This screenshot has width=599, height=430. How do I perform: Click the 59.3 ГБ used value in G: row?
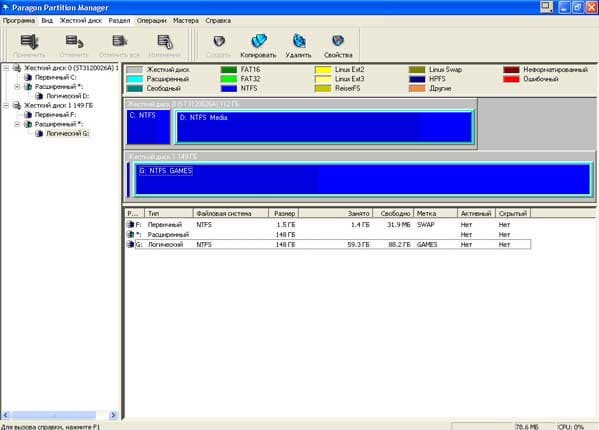358,244
